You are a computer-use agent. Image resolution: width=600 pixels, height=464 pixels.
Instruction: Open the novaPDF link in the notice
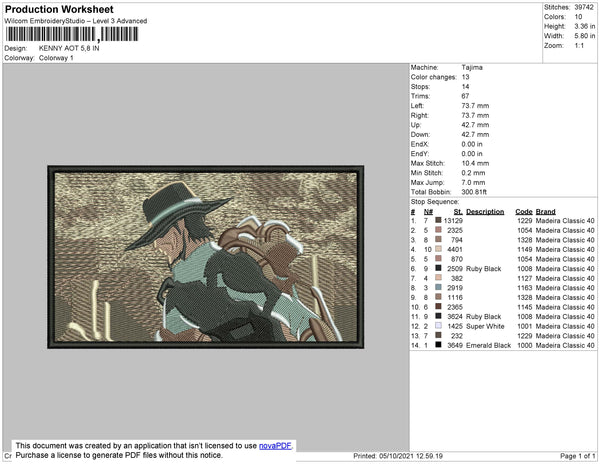[x=275, y=446]
